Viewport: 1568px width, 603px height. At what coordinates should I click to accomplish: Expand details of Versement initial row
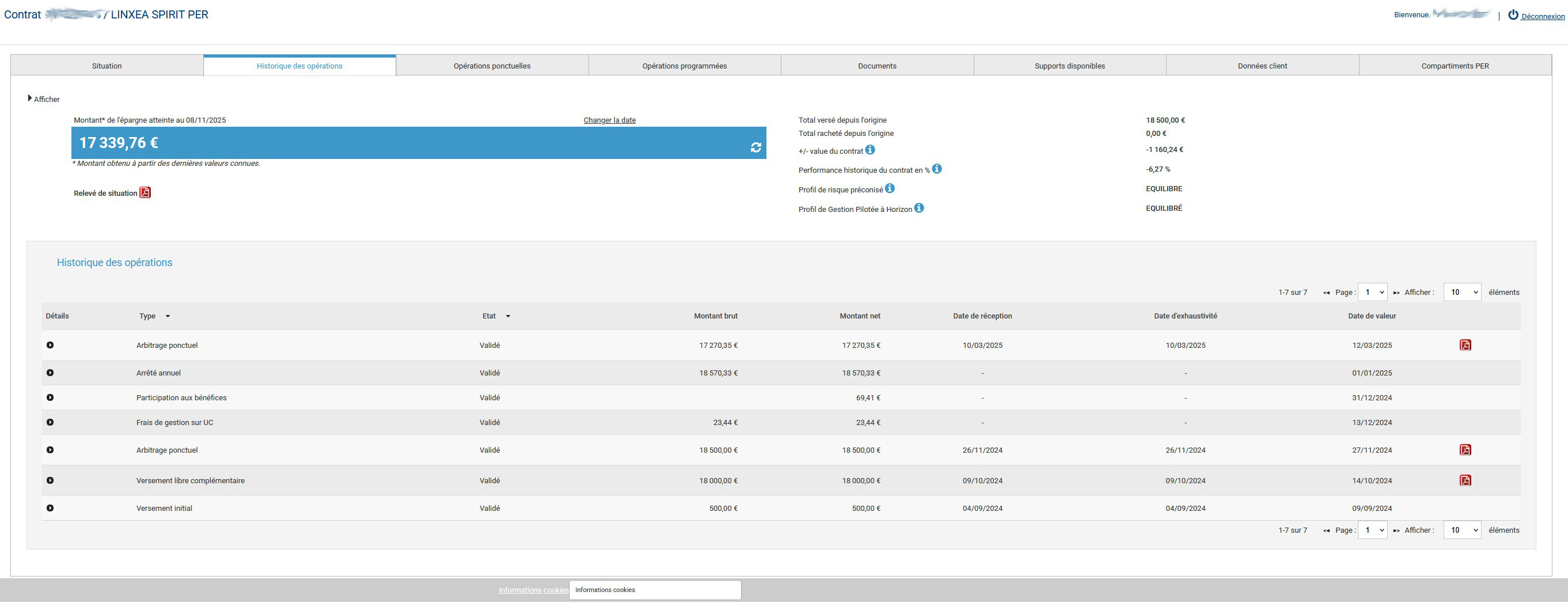click(50, 508)
